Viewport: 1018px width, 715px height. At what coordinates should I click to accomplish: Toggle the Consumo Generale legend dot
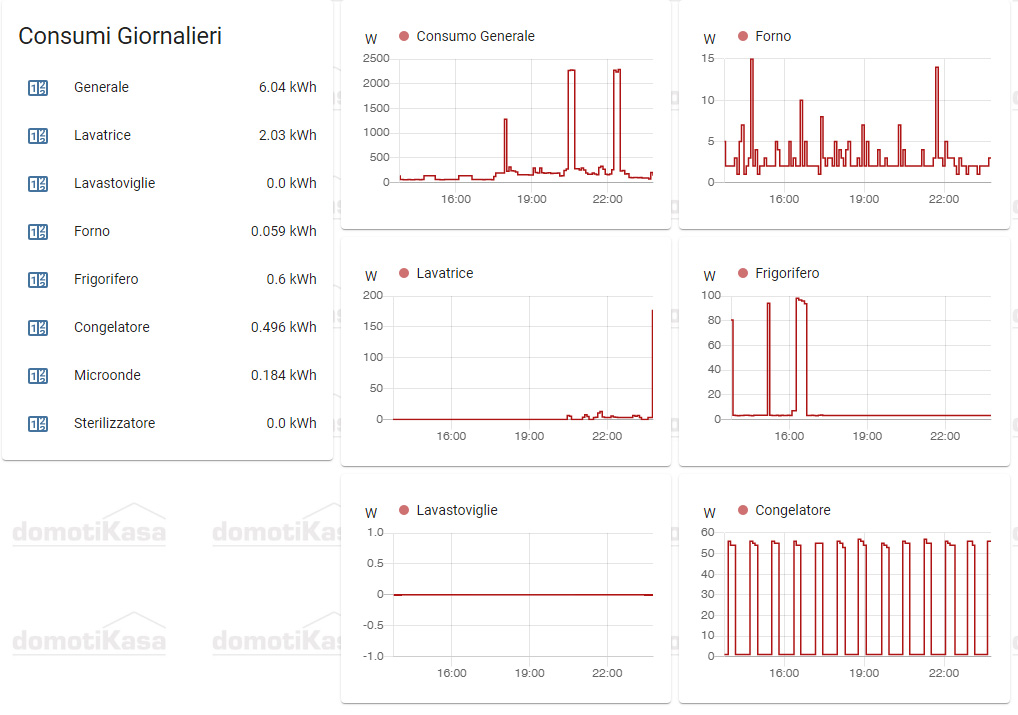pyautogui.click(x=404, y=36)
